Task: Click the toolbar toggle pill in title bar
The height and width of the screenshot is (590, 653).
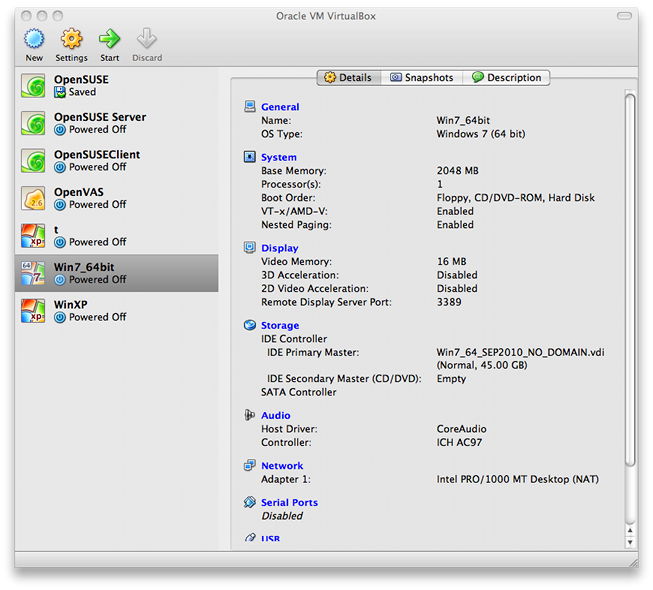Action: (x=624, y=16)
